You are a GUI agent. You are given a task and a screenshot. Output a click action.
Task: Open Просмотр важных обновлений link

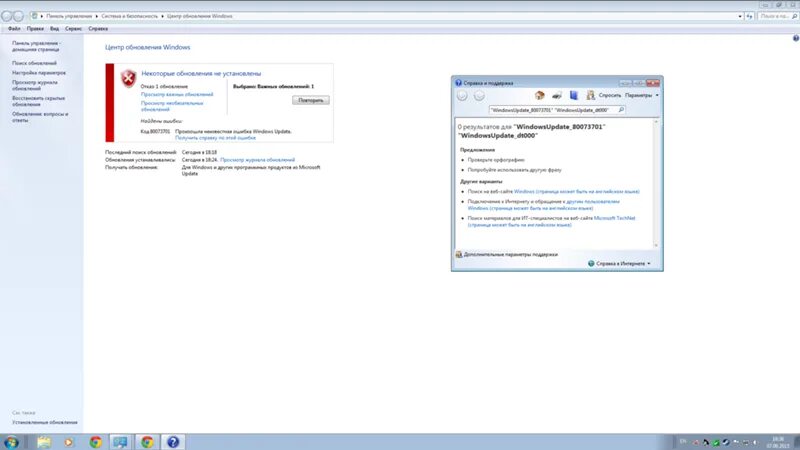point(177,94)
